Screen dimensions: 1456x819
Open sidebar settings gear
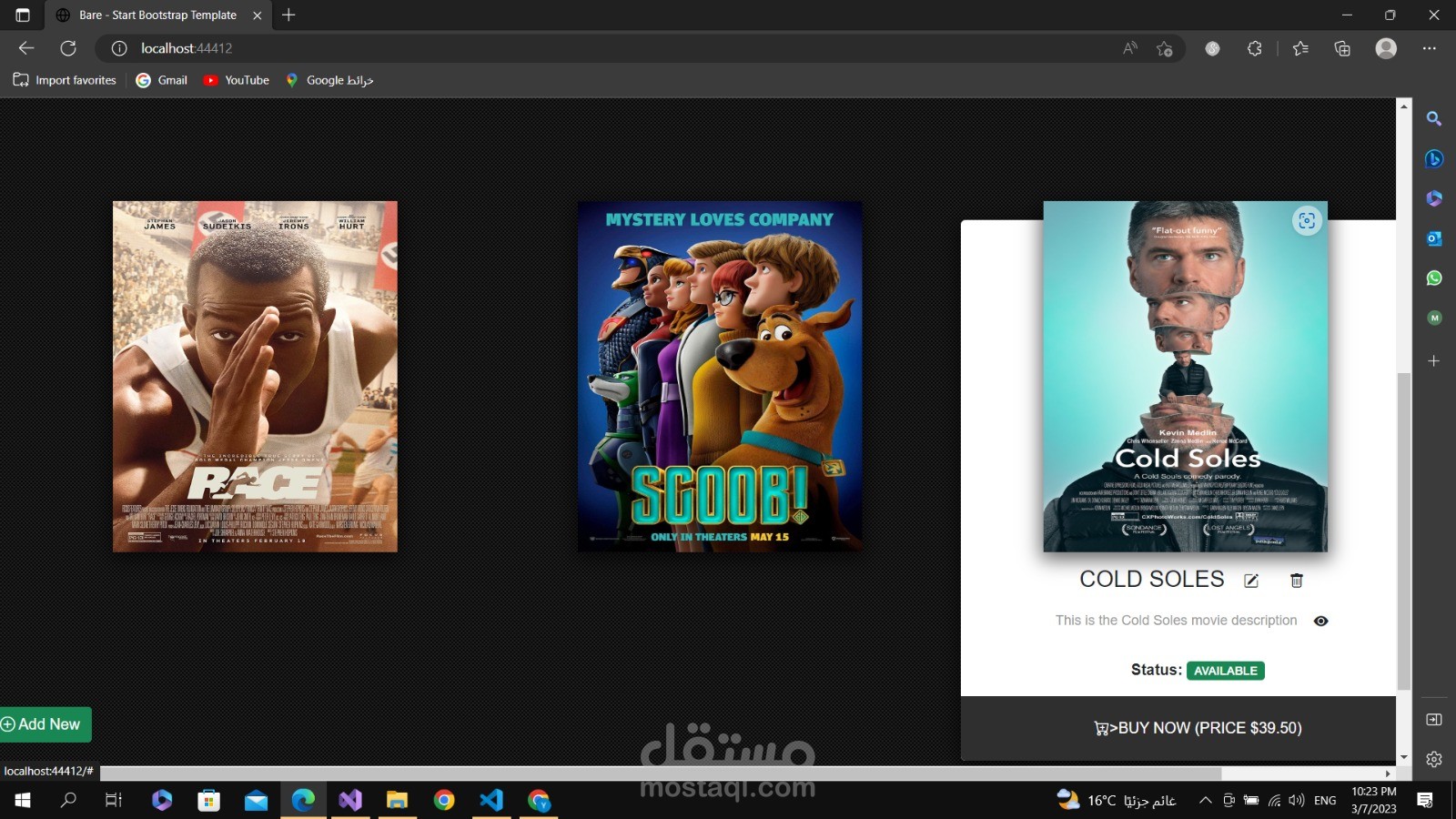tap(1434, 759)
